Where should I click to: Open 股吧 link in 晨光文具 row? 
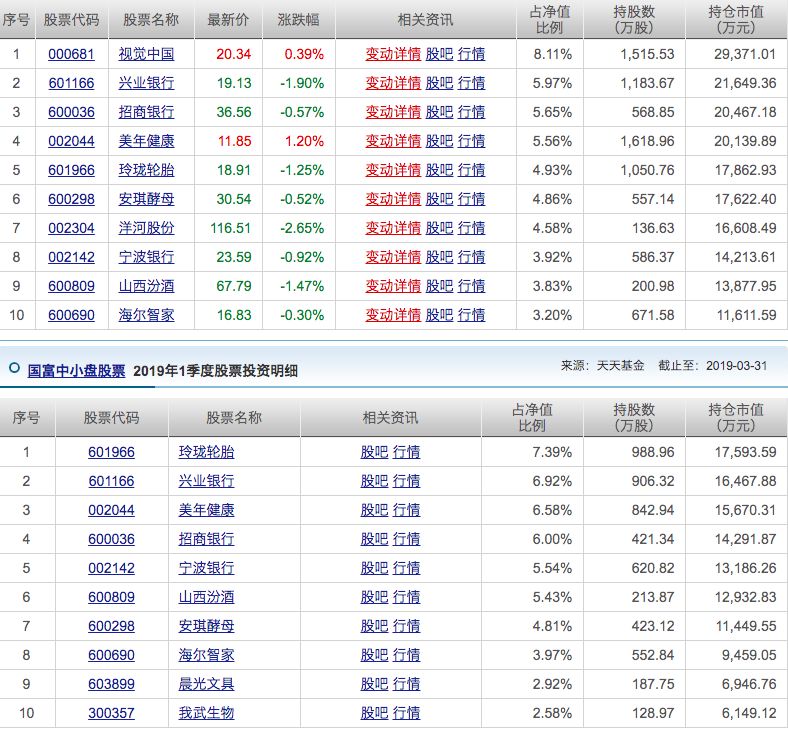374,684
